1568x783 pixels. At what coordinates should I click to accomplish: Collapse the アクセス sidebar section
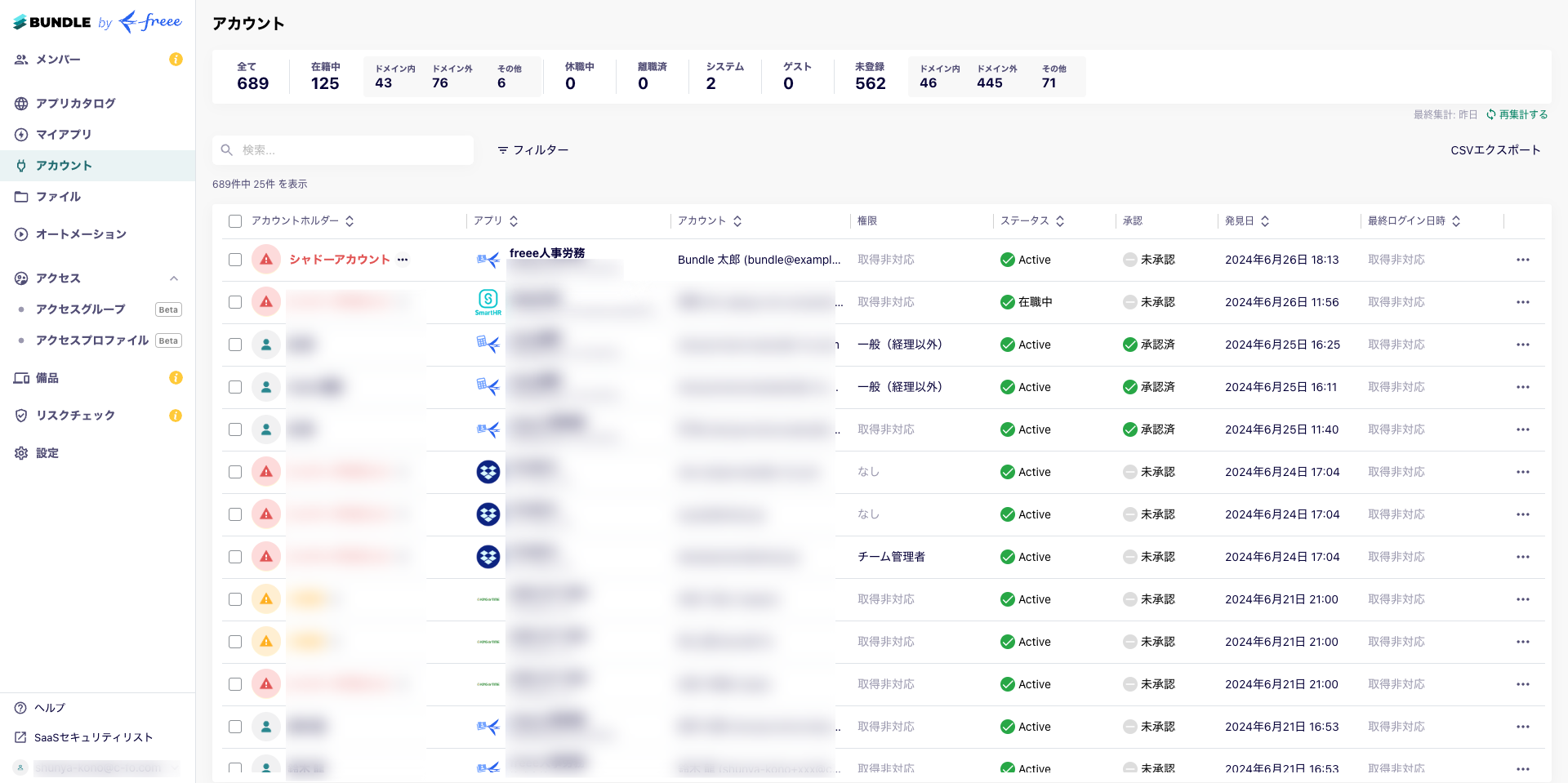pos(174,278)
